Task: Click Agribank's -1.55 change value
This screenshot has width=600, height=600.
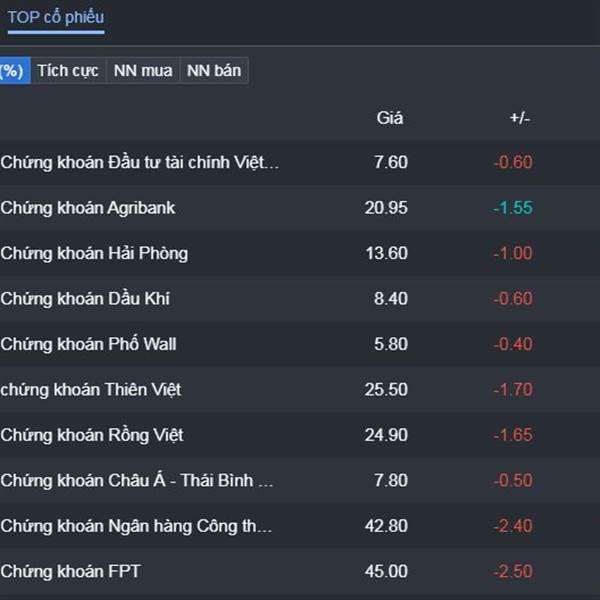Action: click(513, 208)
